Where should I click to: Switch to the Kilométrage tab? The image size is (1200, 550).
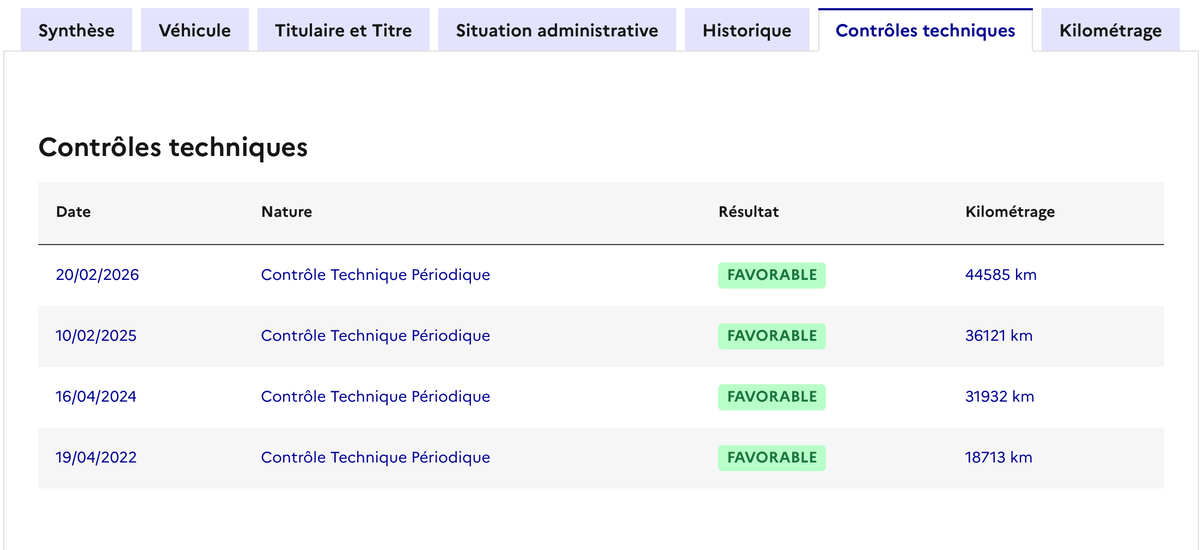coord(1110,30)
